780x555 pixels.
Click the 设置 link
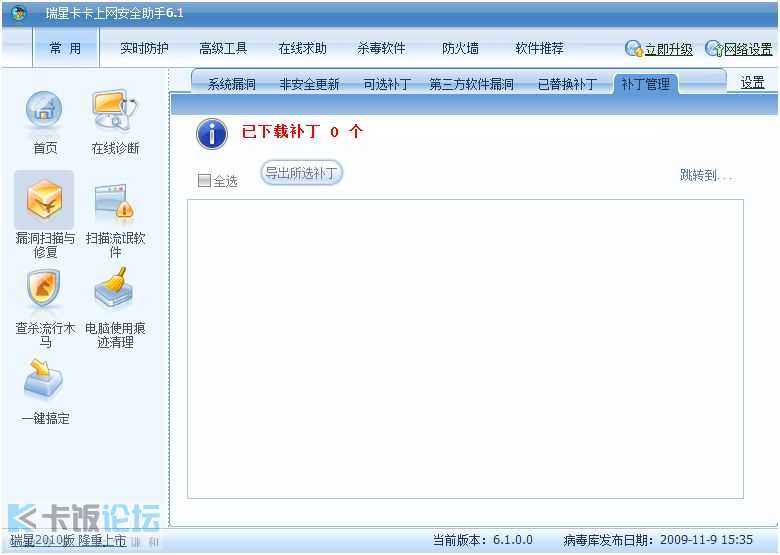752,83
